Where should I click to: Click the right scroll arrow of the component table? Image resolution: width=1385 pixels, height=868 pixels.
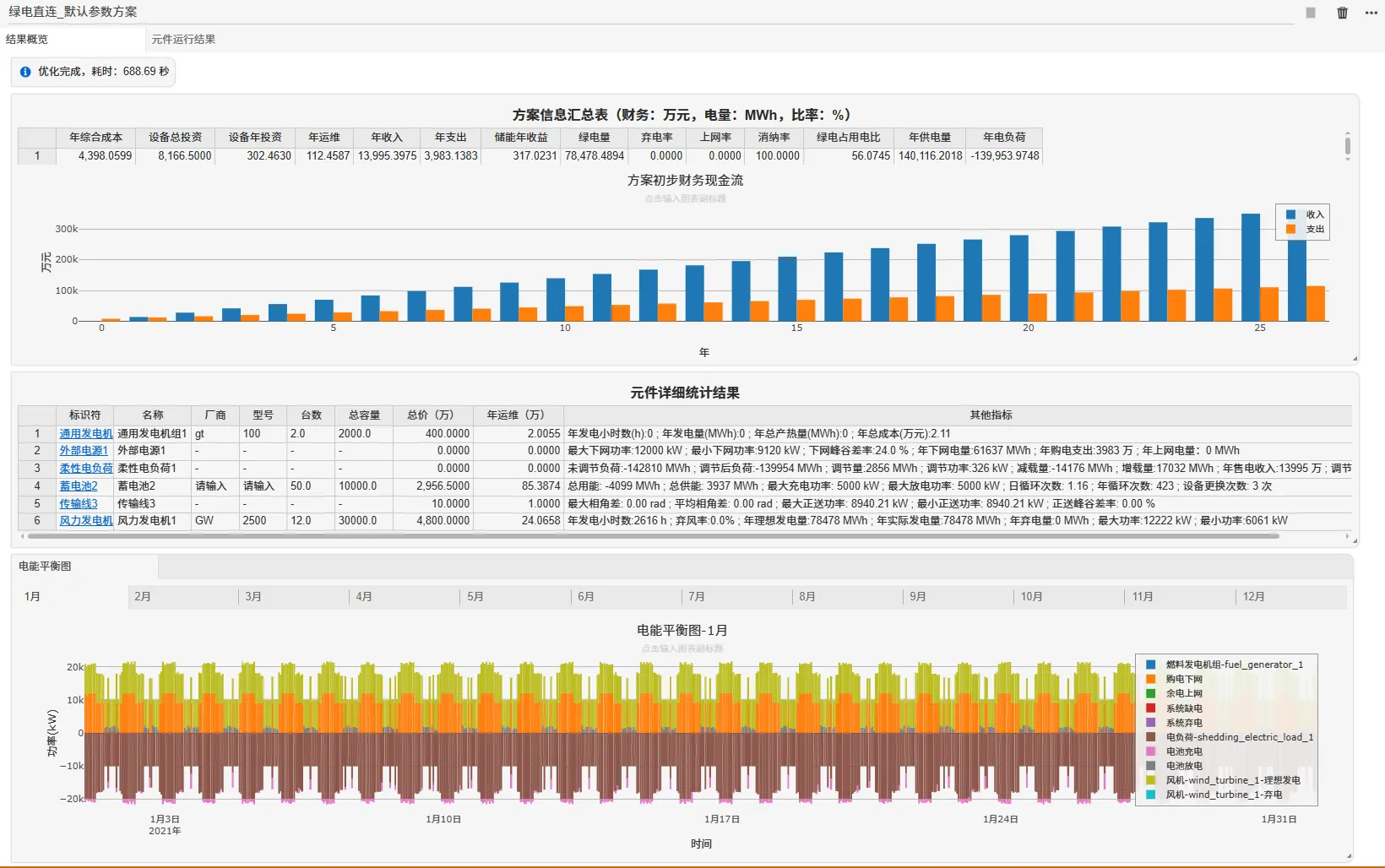point(1347,536)
